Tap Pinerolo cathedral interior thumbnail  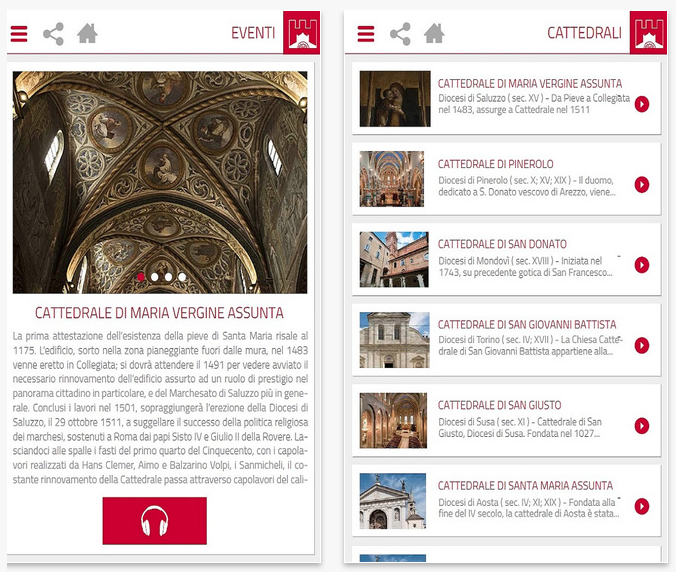392,179
